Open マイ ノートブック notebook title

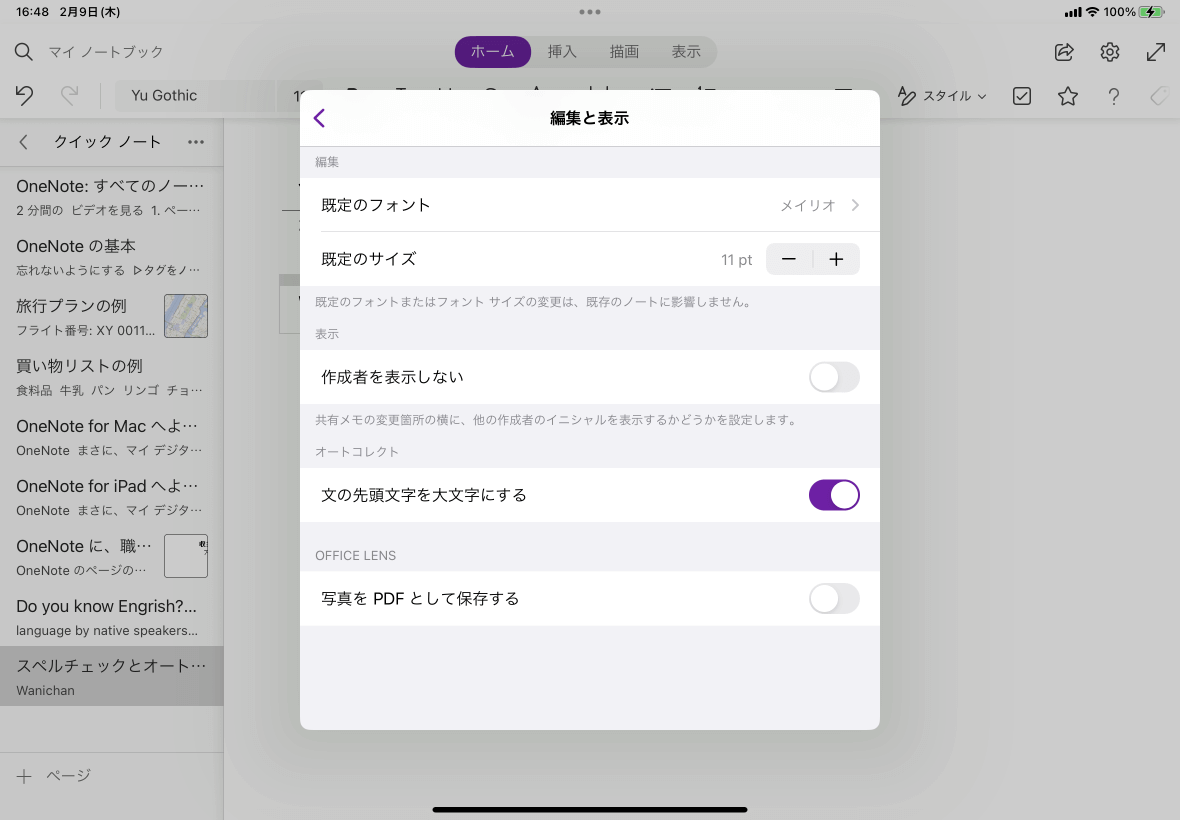coord(106,52)
